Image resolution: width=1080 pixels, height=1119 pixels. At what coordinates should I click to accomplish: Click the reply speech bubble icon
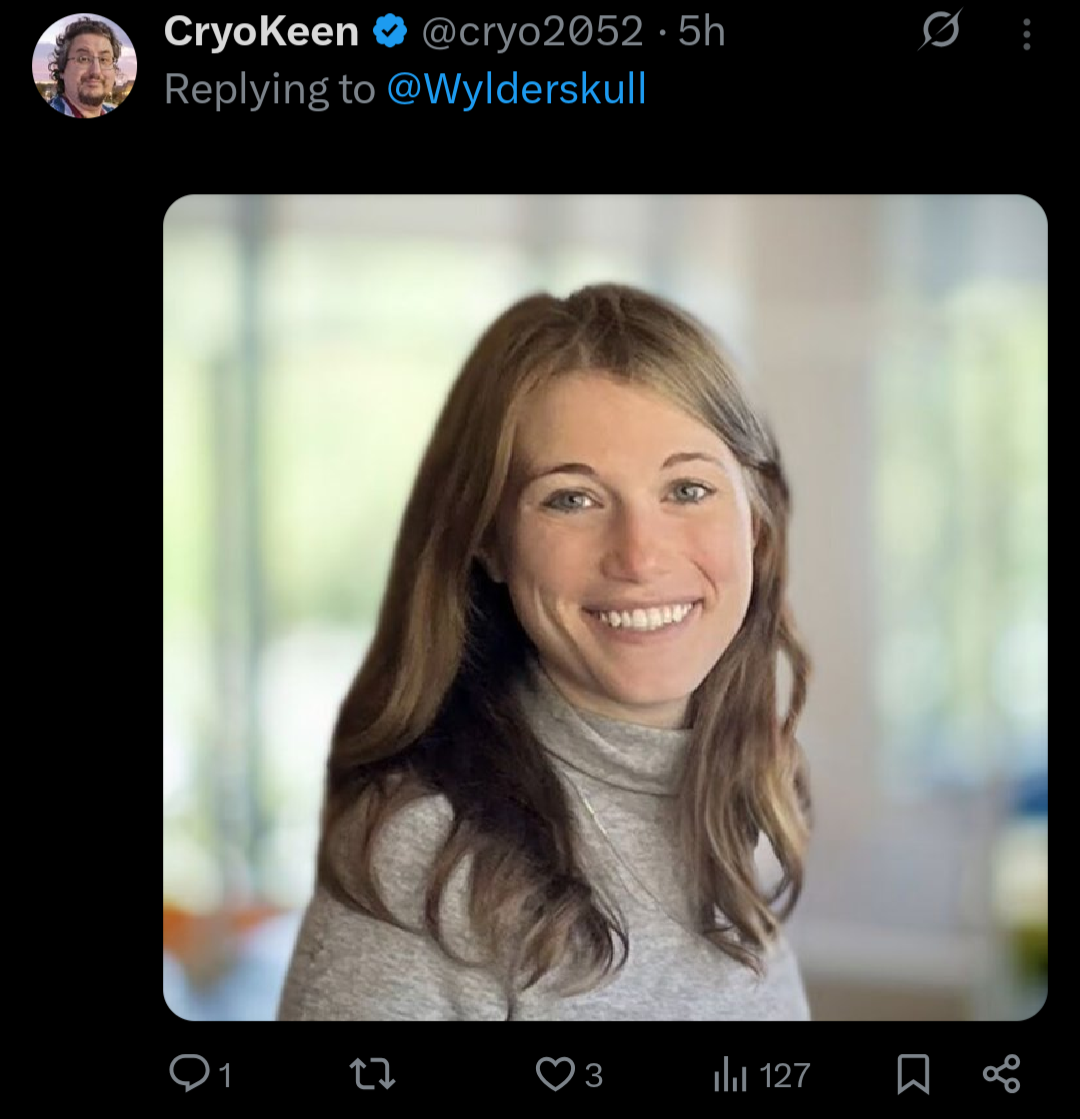point(188,1074)
